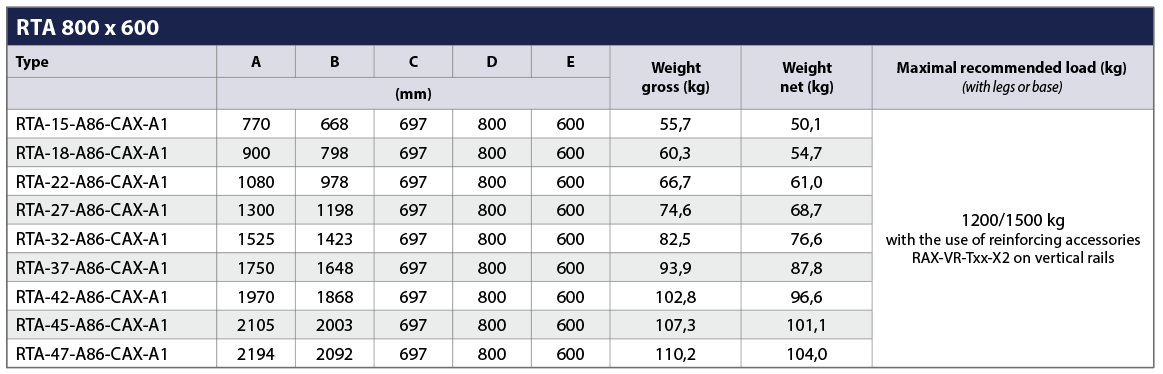
Task: Click the RTA-15-A86-CAX-A1 type cell
Action: click(92, 125)
